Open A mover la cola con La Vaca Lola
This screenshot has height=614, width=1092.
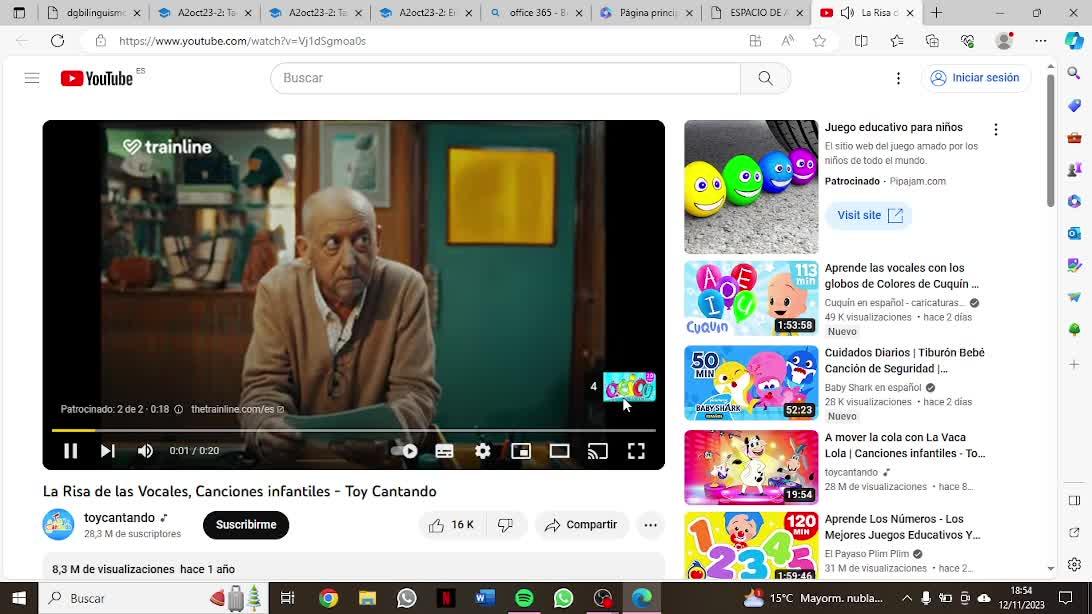(x=905, y=446)
